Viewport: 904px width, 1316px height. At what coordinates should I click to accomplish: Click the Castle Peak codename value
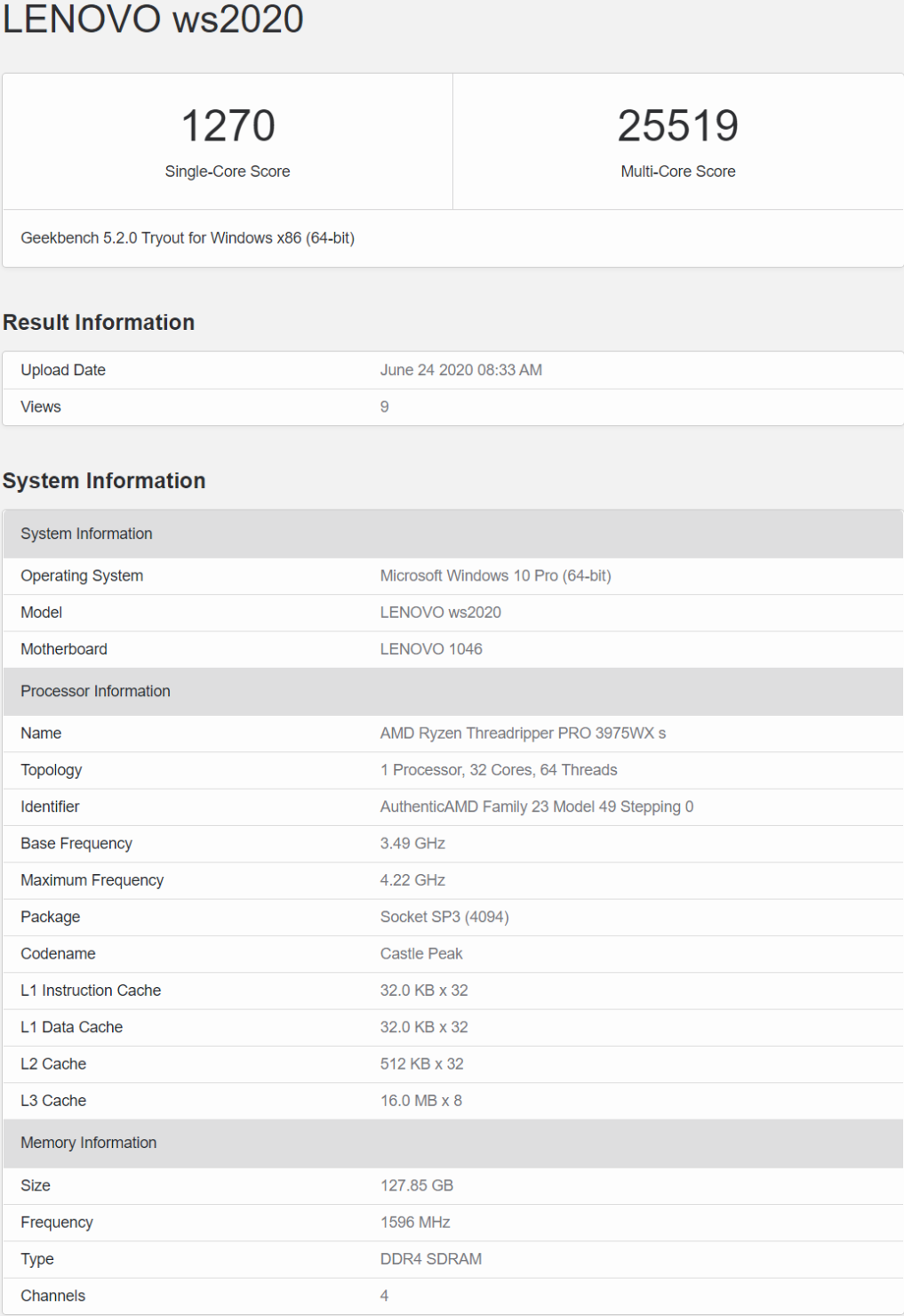(x=421, y=954)
